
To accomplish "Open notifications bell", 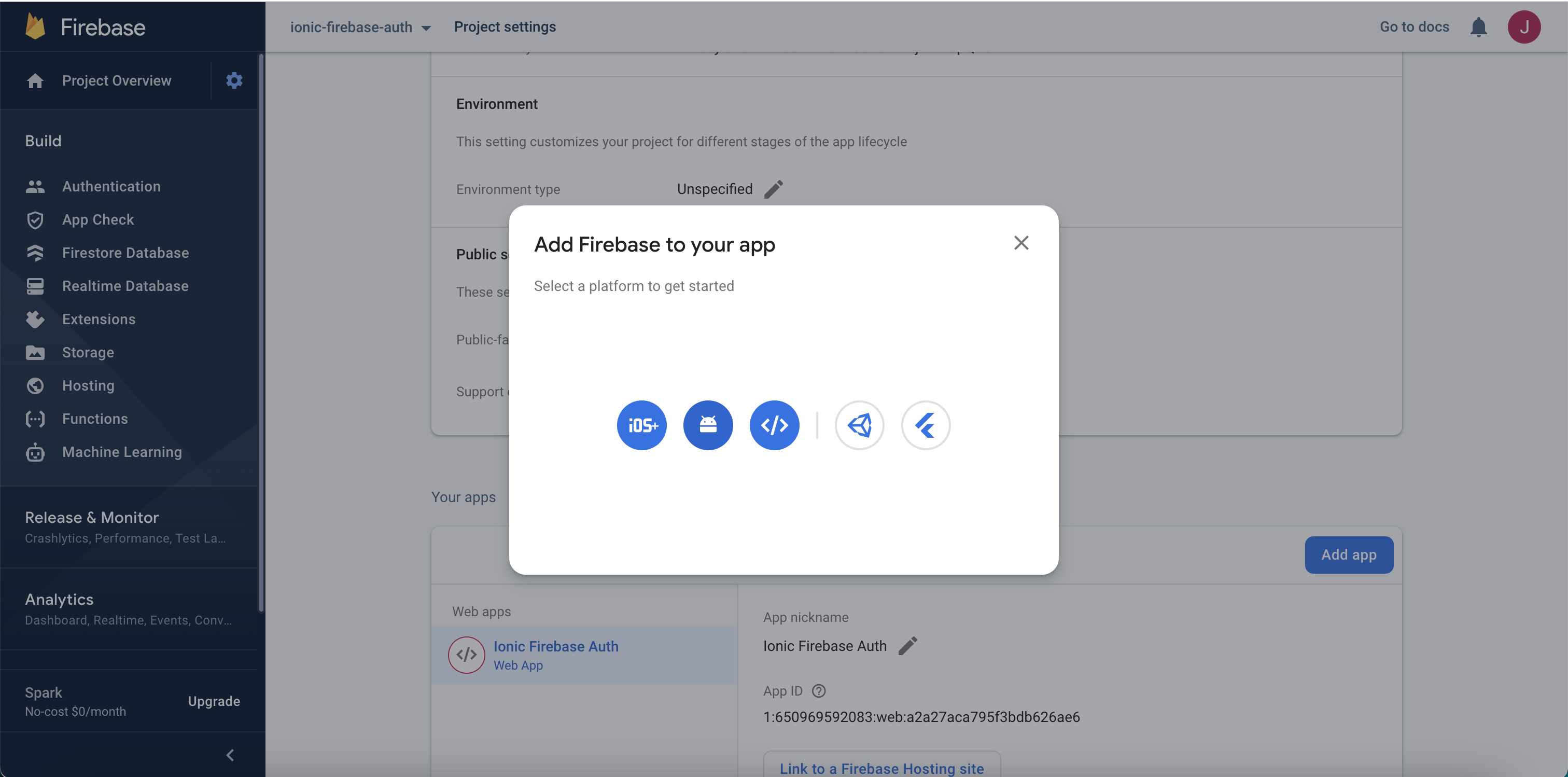I will (1479, 27).
